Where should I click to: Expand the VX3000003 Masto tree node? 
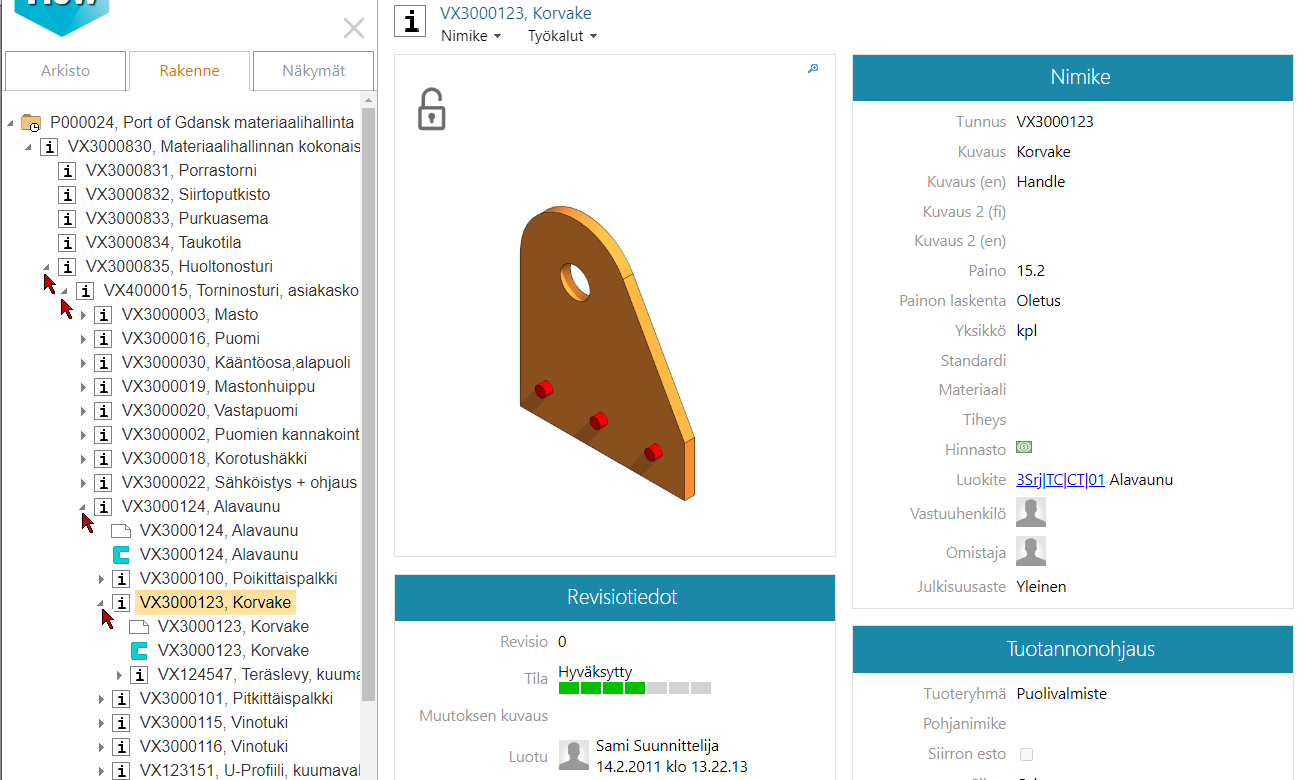click(x=84, y=315)
